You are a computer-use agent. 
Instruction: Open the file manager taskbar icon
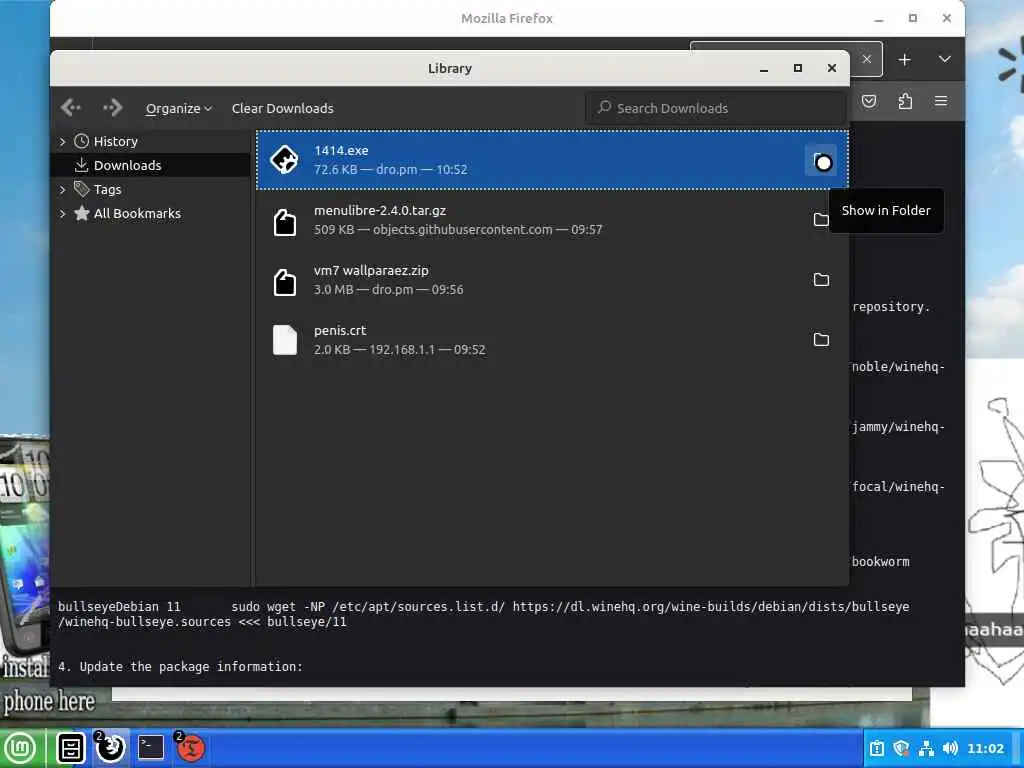[x=71, y=748]
